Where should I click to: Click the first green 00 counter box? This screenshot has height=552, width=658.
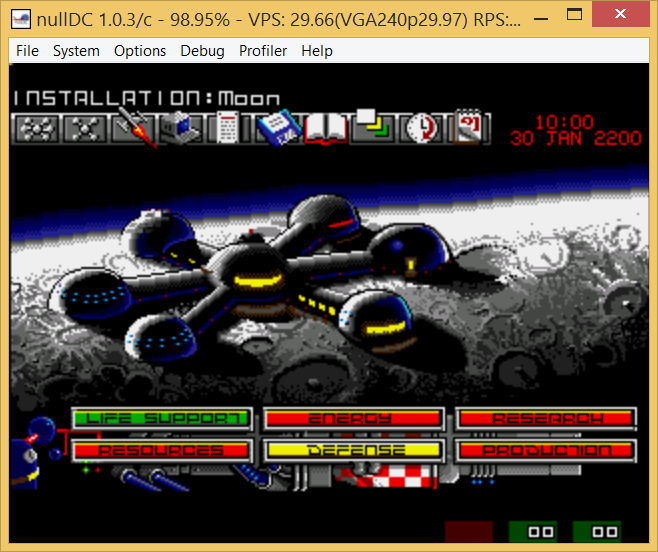pos(533,531)
